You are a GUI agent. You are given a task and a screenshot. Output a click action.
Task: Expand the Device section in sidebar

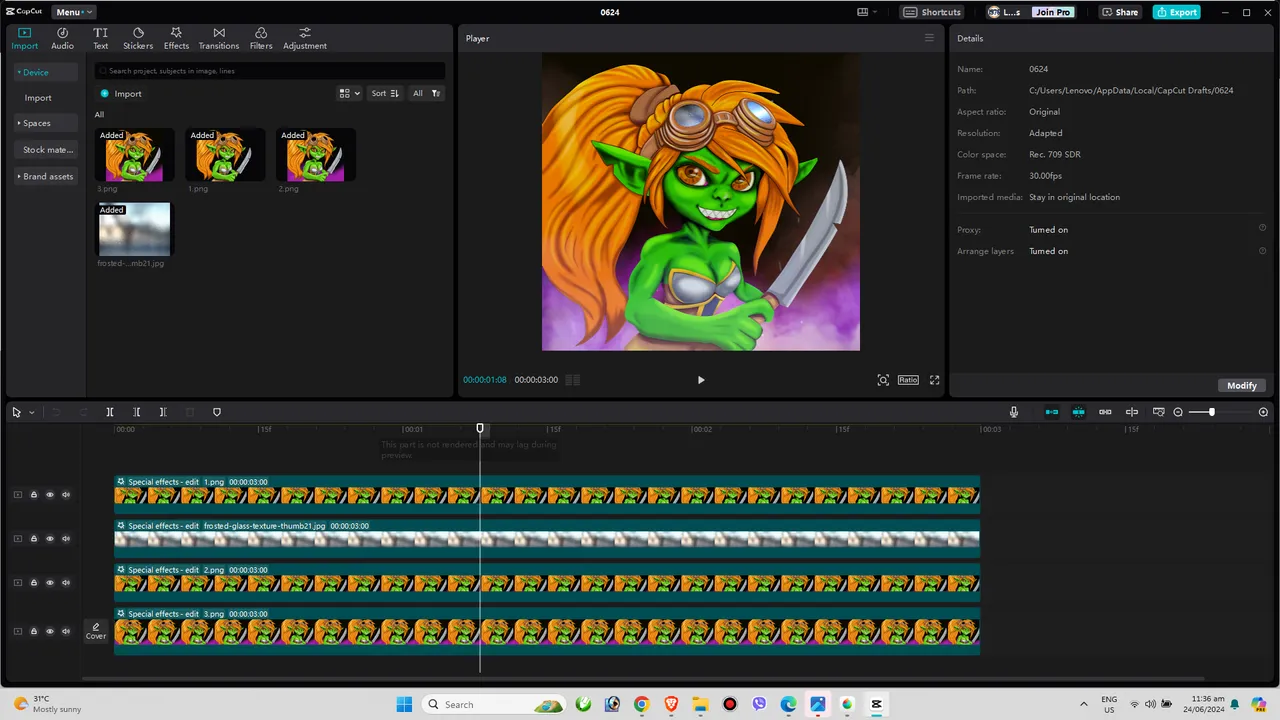coord(46,72)
